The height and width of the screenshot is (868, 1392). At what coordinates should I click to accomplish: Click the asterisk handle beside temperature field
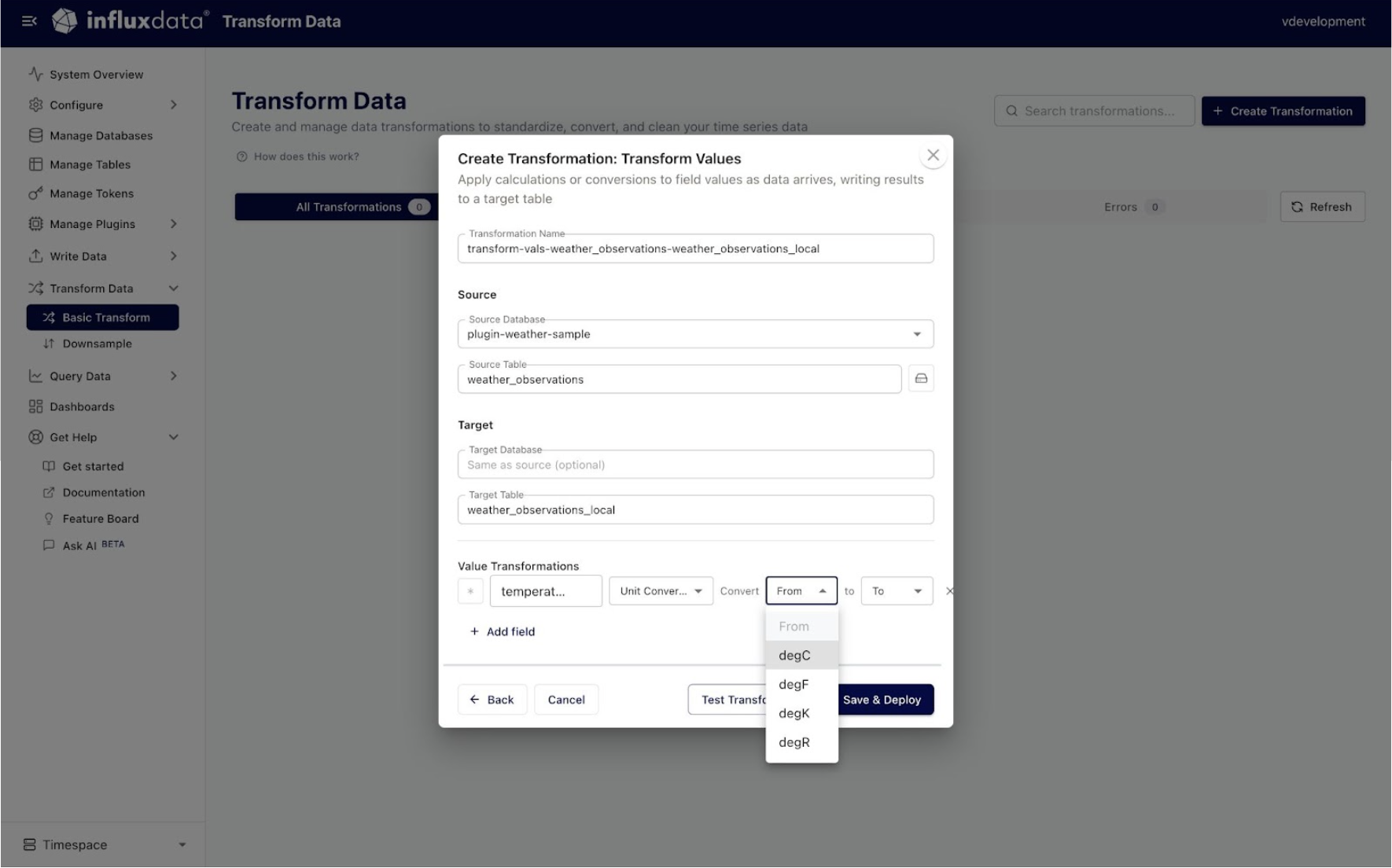pos(470,591)
